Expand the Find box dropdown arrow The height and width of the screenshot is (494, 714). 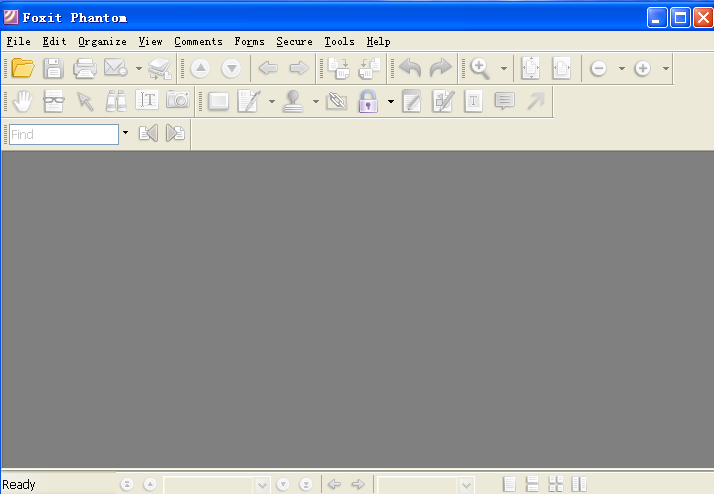pos(125,133)
